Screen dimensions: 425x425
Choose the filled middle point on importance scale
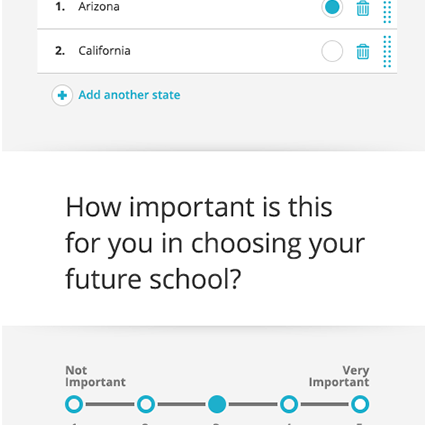[217, 404]
